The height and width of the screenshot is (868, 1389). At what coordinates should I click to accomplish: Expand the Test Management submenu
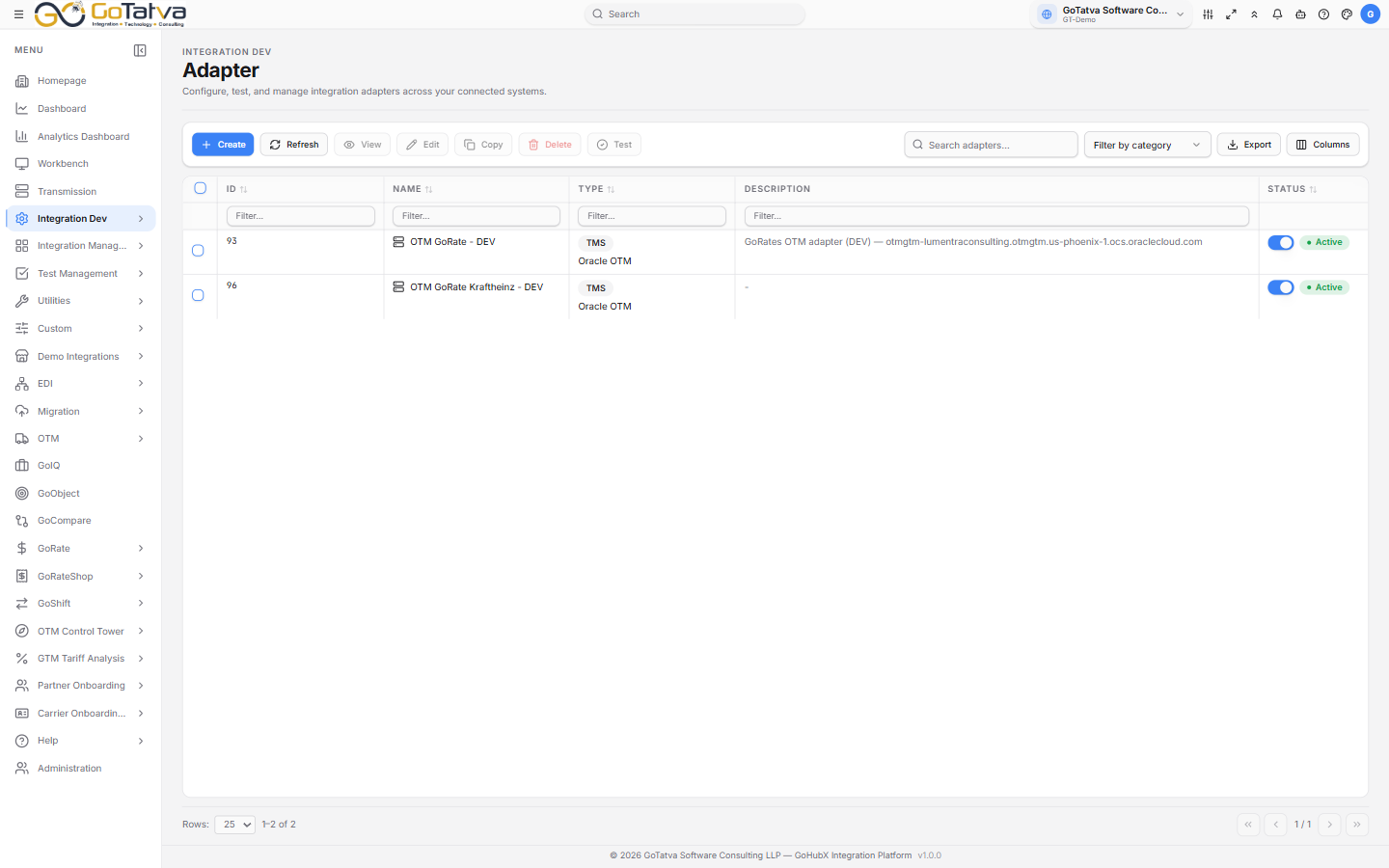click(141, 274)
